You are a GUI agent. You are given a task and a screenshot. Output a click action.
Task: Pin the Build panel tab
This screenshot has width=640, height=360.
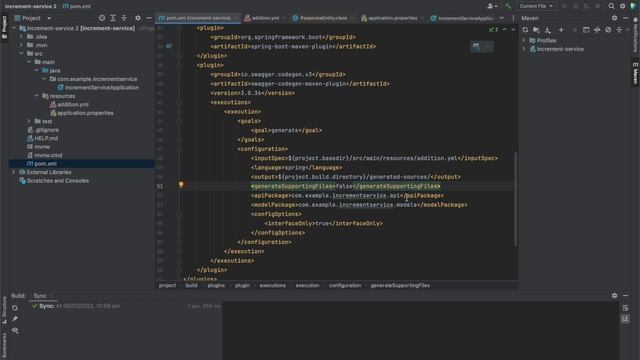15,319
